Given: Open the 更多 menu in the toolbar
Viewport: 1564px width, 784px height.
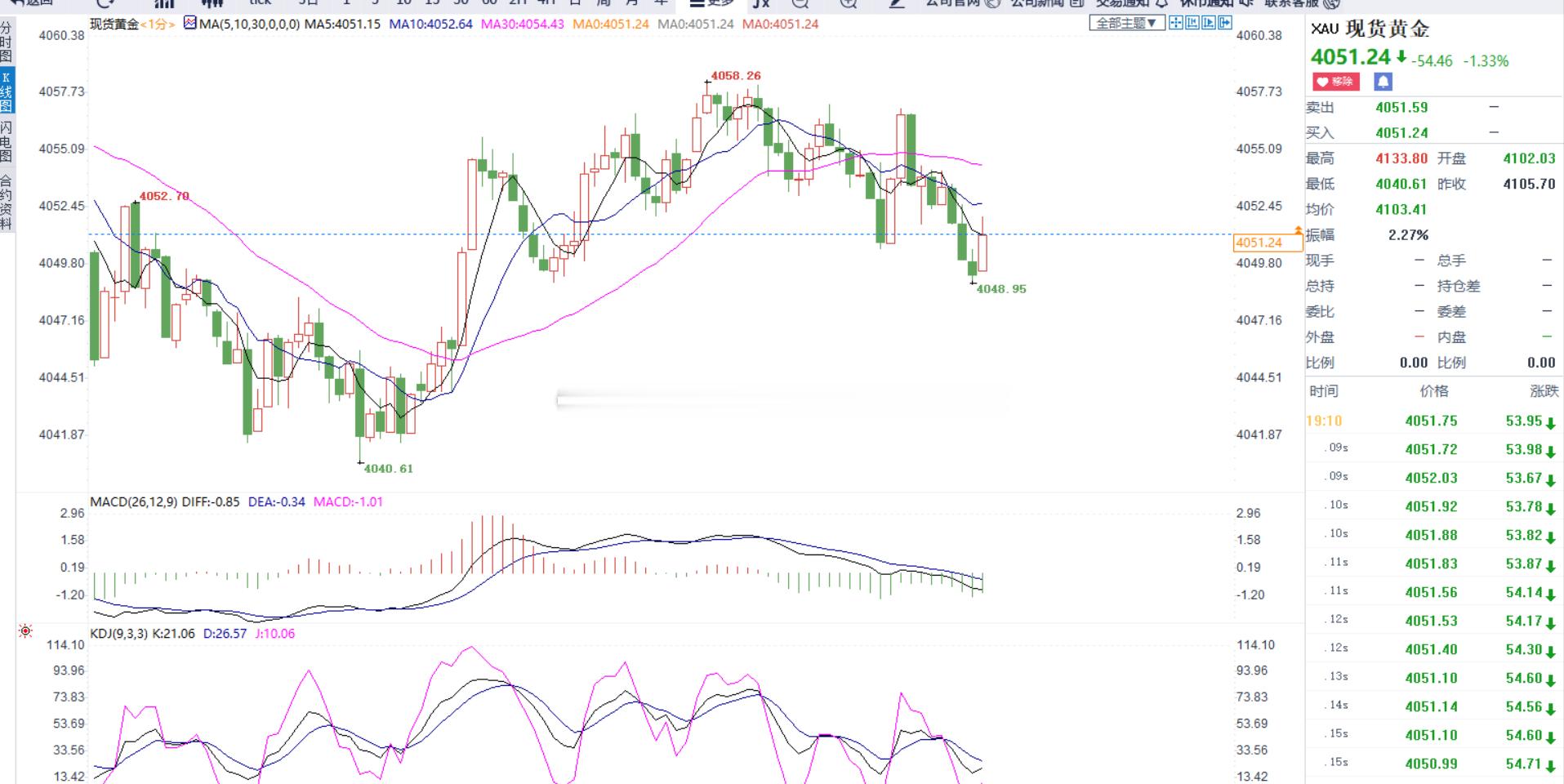Looking at the screenshot, I should [x=712, y=3].
